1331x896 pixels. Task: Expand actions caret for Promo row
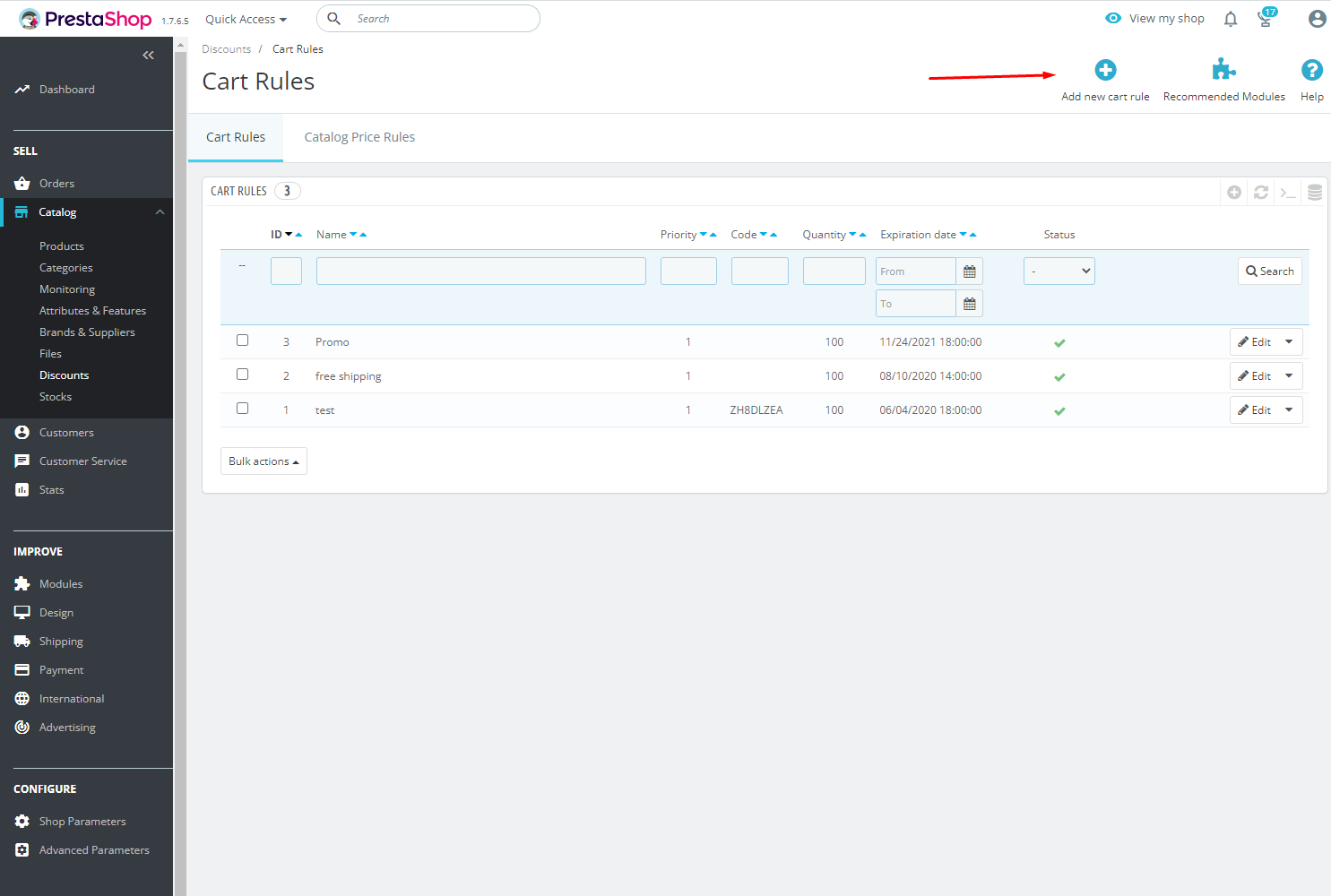coord(1290,342)
